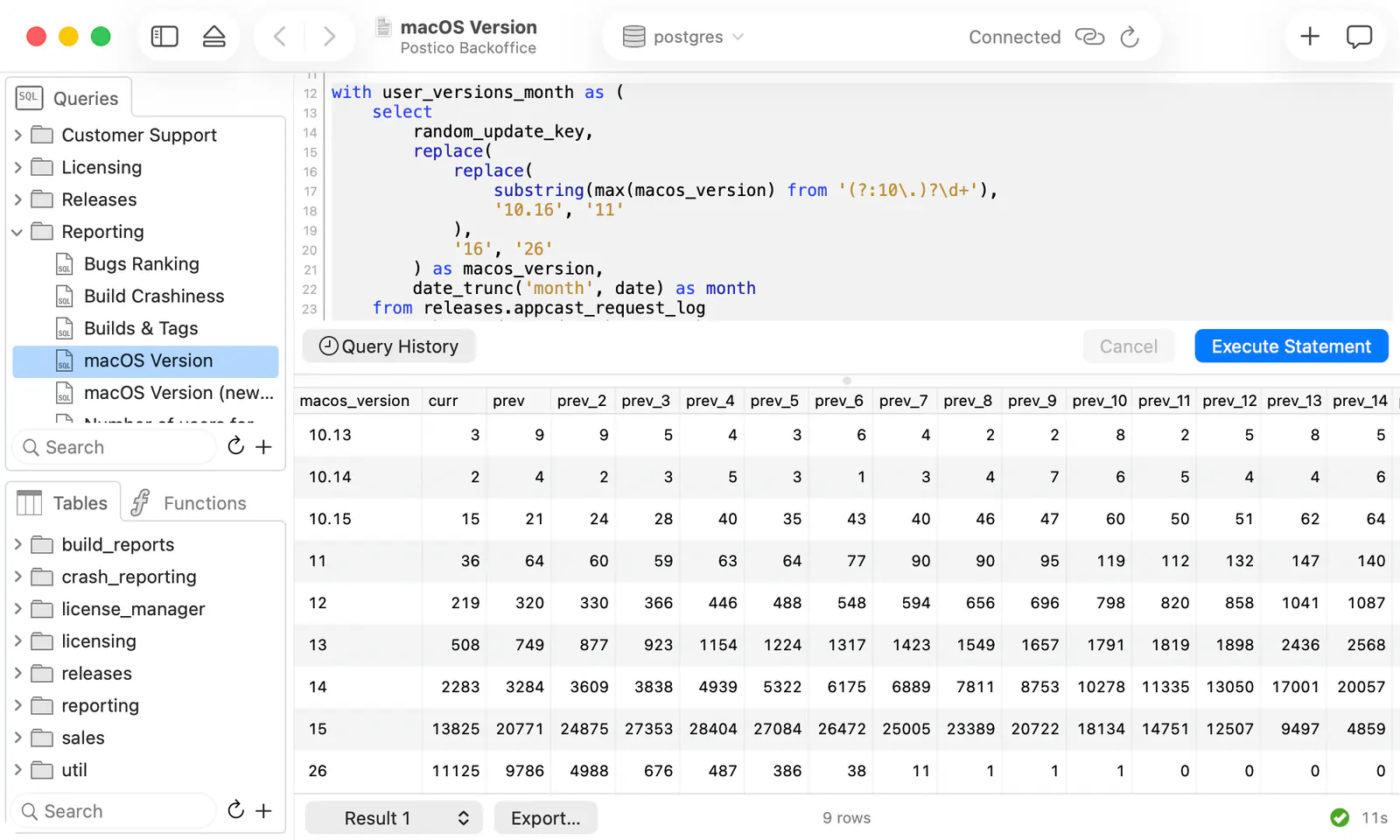
Task: Select the Tables tab
Action: 63,503
